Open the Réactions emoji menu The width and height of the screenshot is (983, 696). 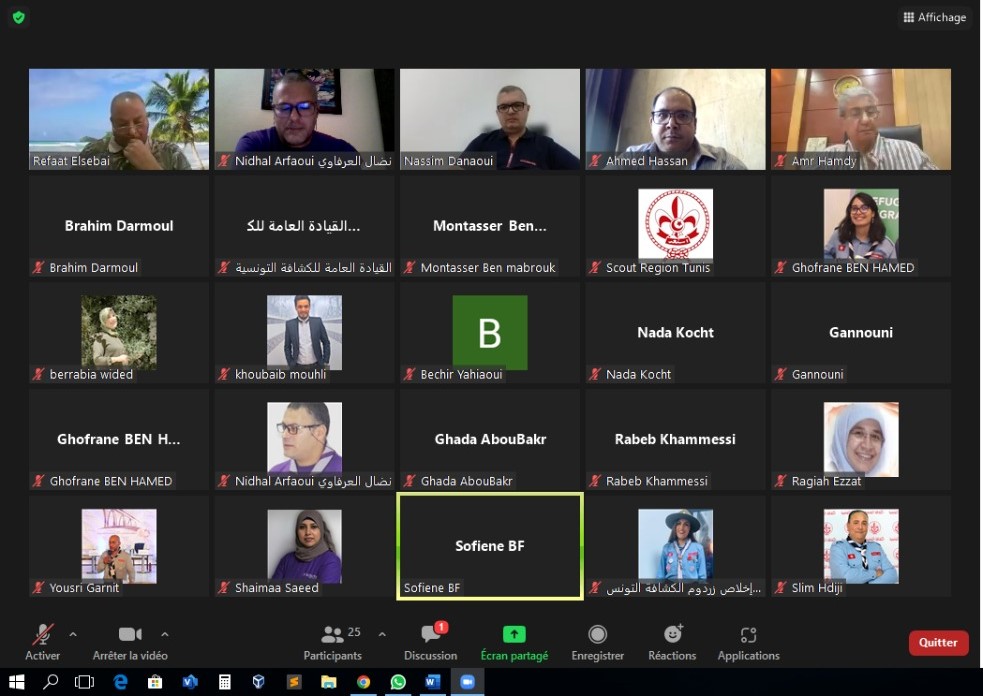tap(672, 635)
